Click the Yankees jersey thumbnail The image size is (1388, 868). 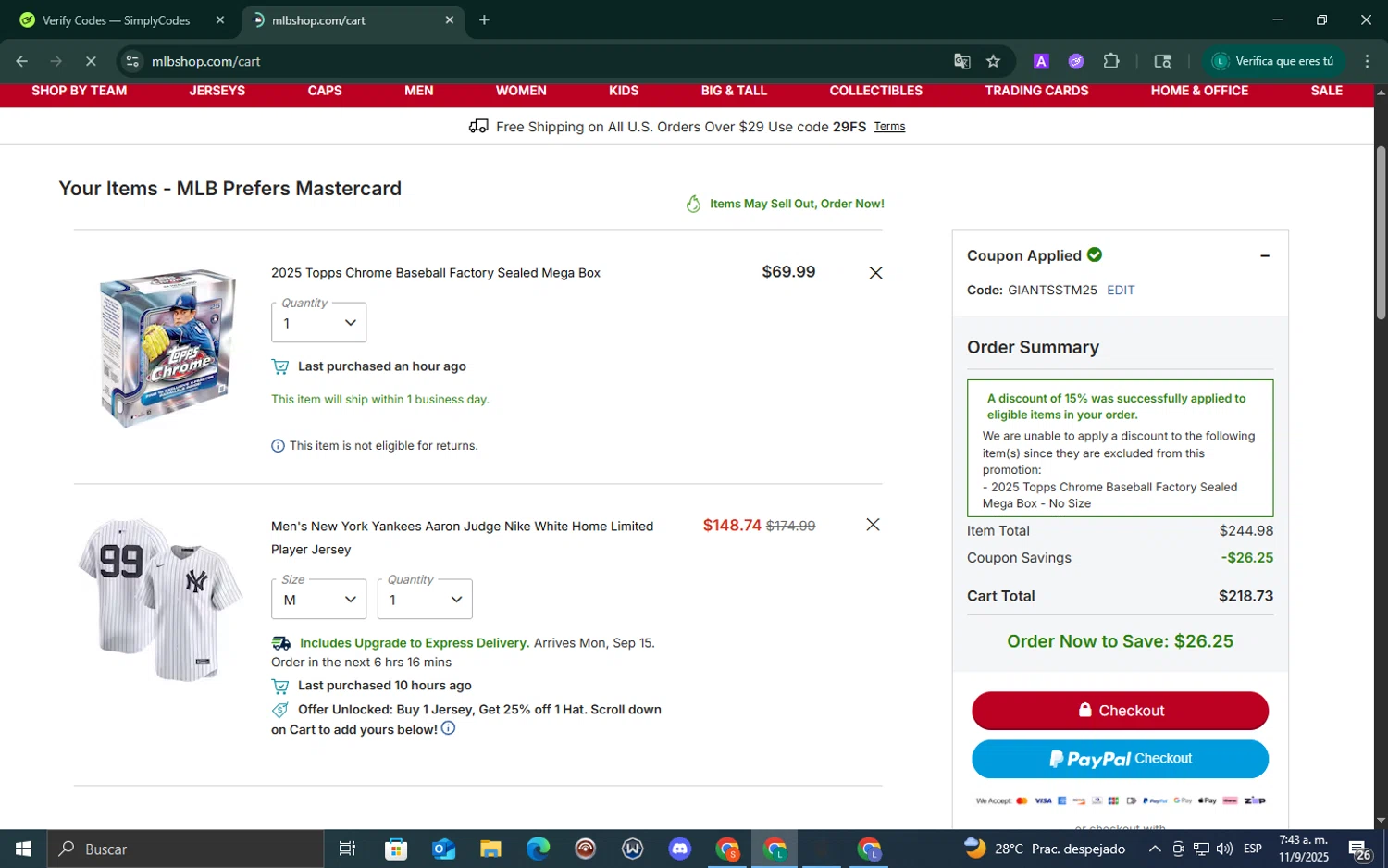(161, 600)
